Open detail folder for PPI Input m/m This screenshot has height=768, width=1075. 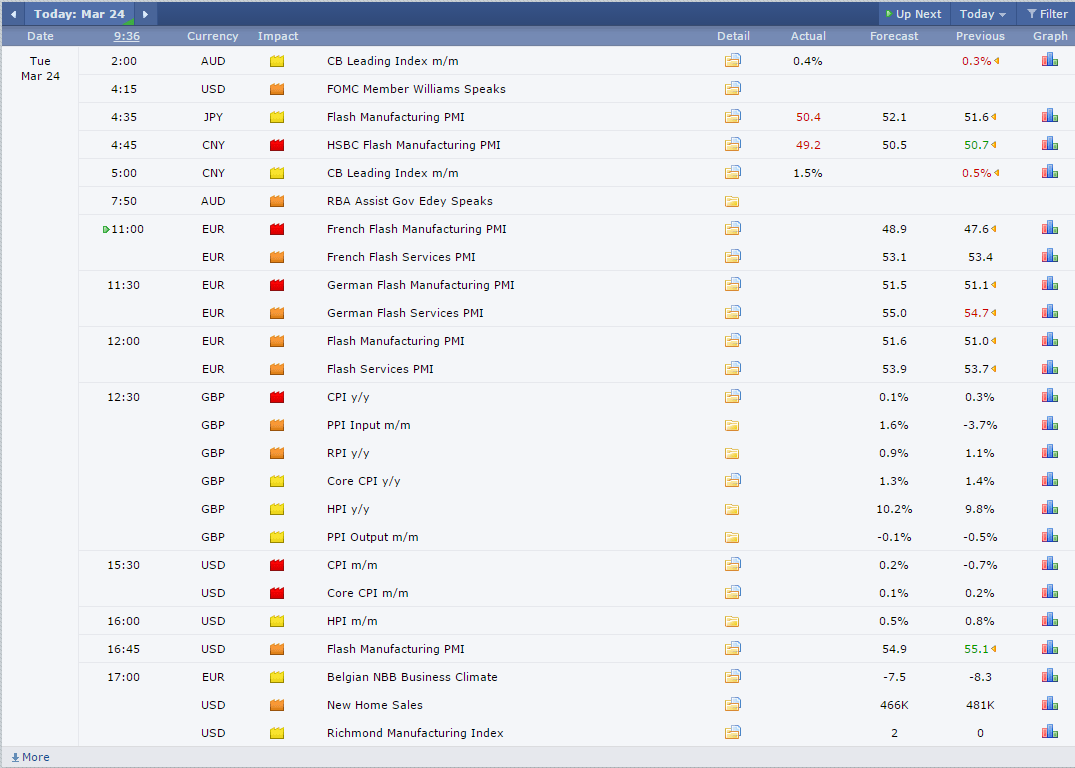732,425
